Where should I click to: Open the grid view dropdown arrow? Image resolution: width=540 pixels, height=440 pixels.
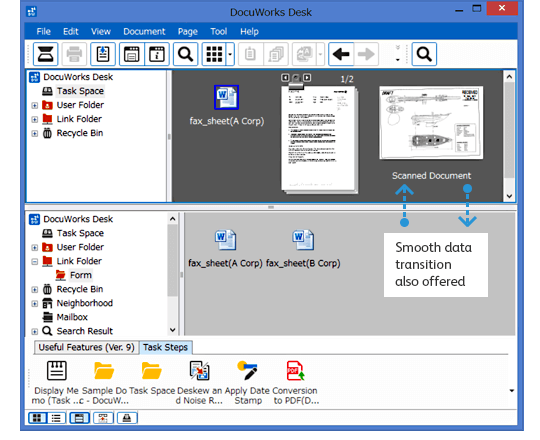pyautogui.click(x=230, y=54)
